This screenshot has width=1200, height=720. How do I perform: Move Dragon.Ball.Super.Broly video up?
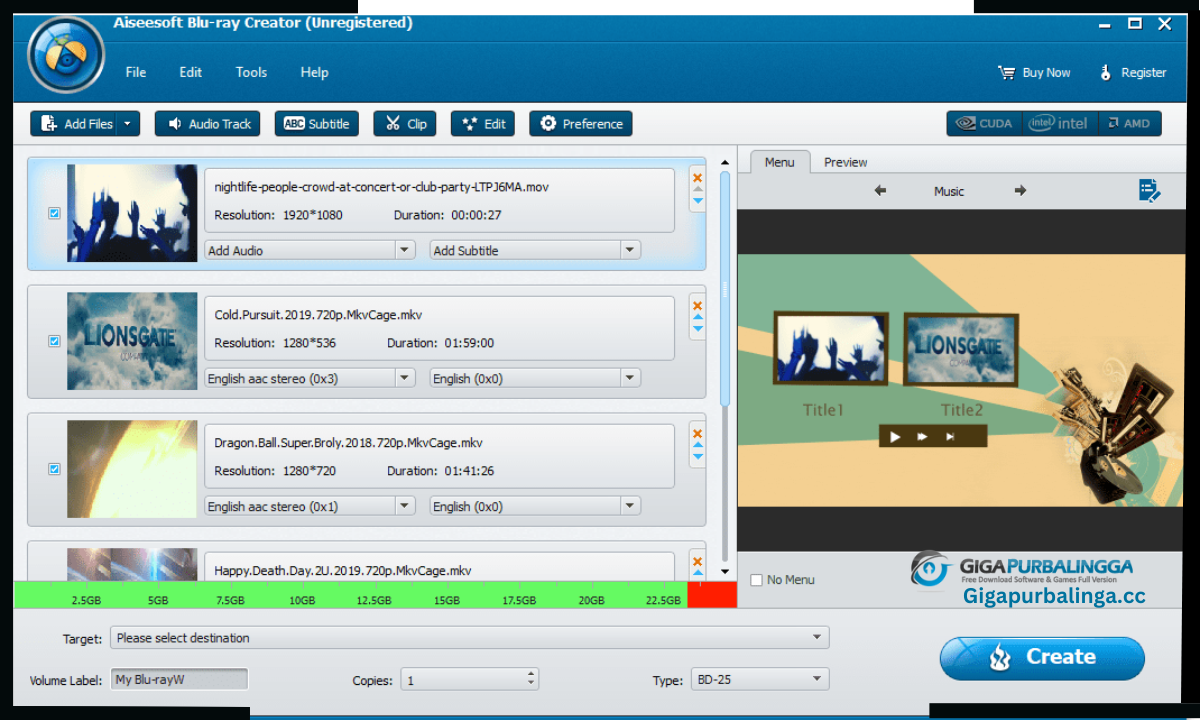point(698,447)
